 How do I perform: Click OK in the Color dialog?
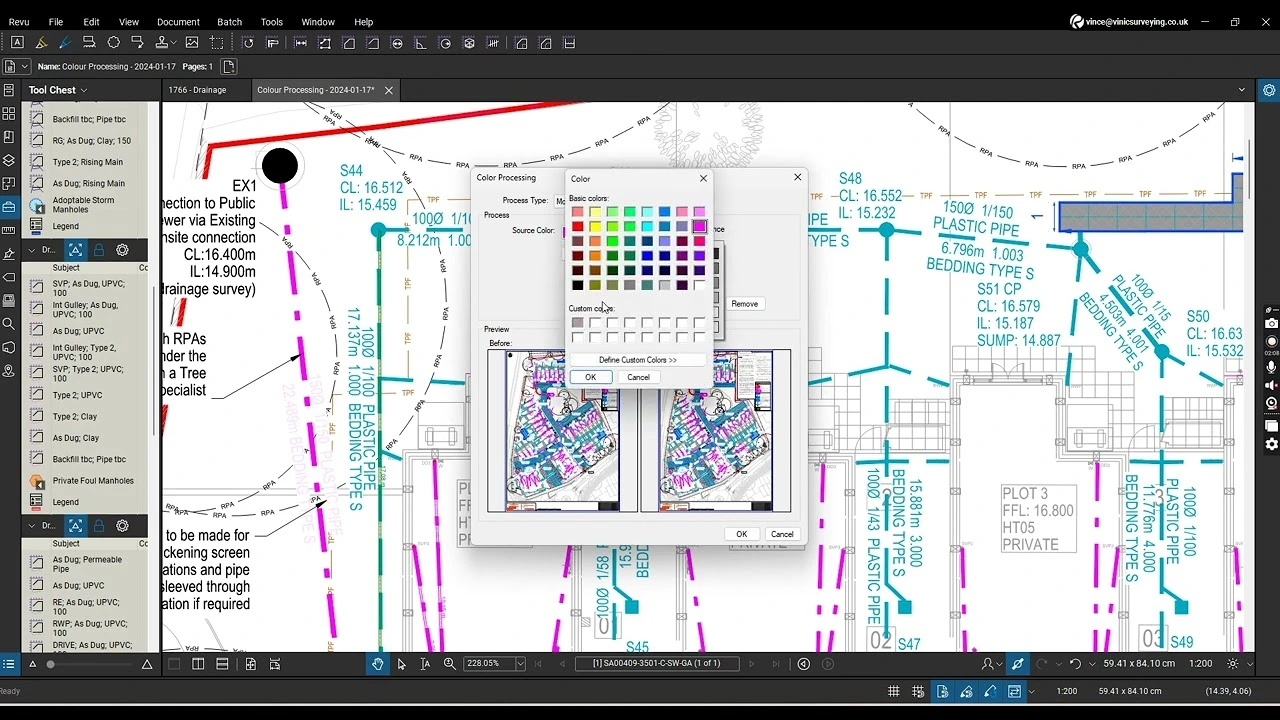click(x=590, y=377)
